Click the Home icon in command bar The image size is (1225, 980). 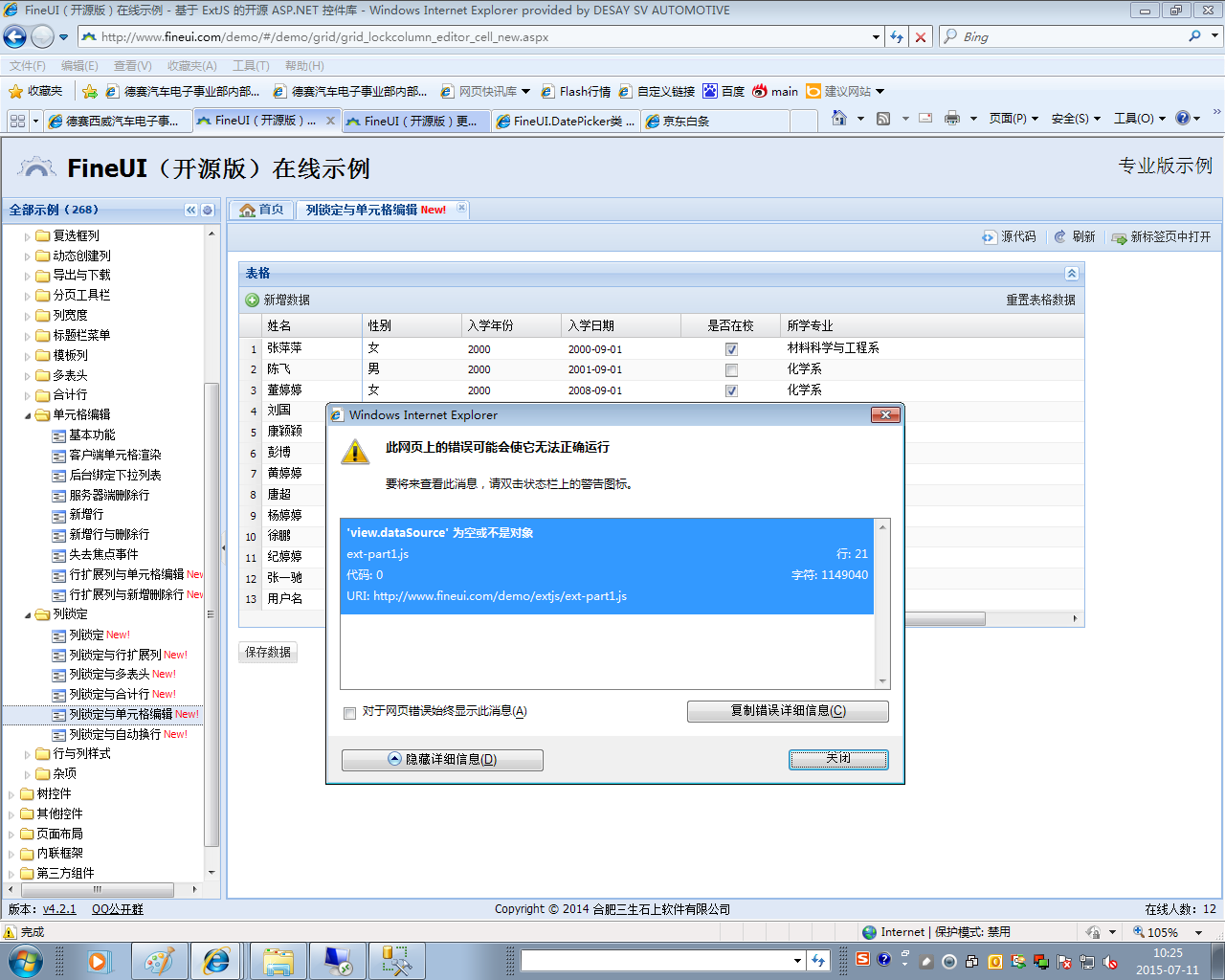[x=839, y=118]
